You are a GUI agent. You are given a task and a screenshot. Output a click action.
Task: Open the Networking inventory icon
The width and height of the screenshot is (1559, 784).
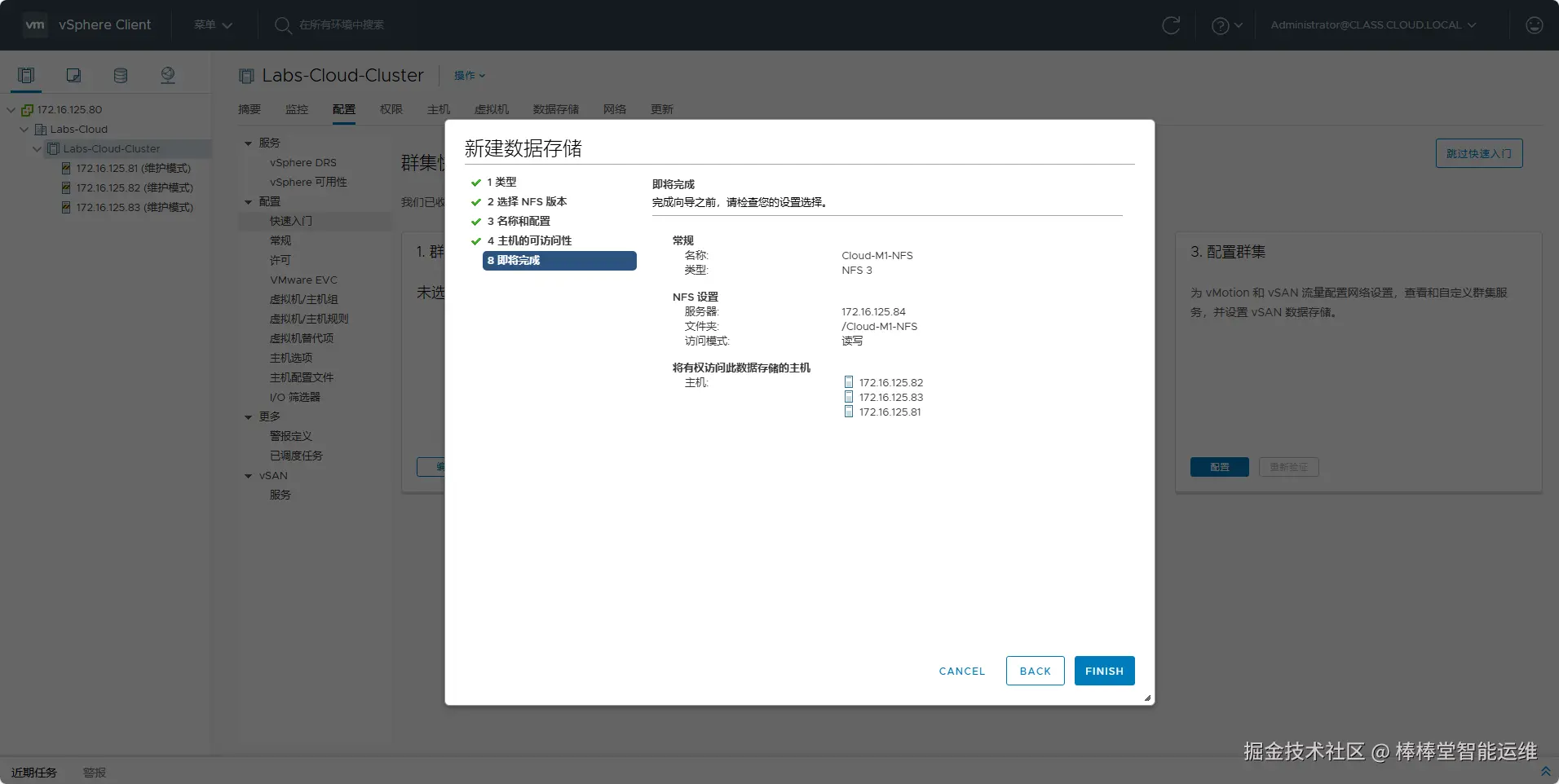tap(168, 76)
